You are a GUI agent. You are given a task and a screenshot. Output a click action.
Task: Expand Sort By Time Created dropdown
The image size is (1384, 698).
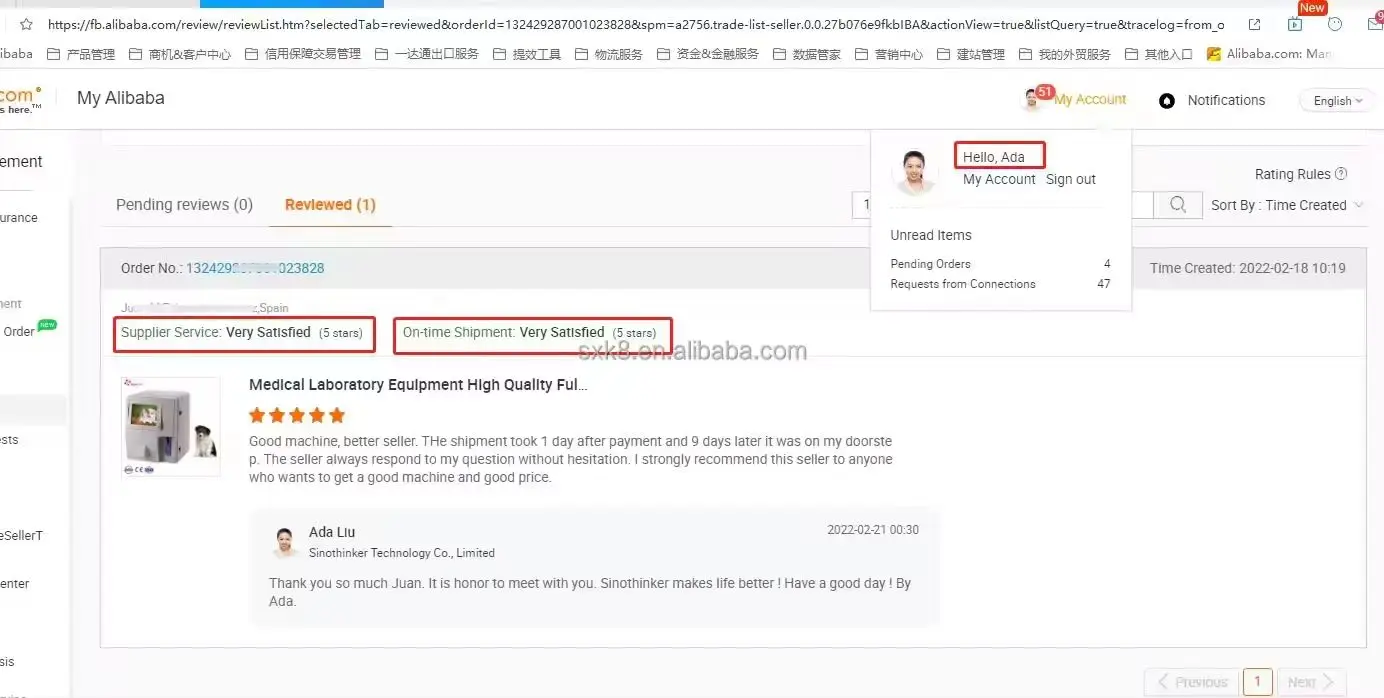pos(1287,205)
